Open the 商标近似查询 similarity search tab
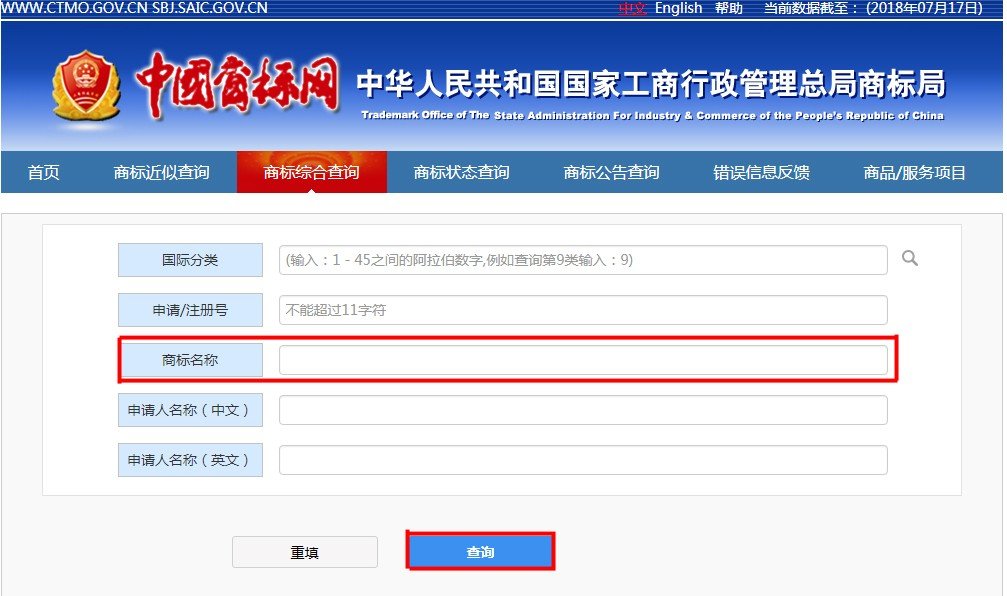 coord(161,171)
